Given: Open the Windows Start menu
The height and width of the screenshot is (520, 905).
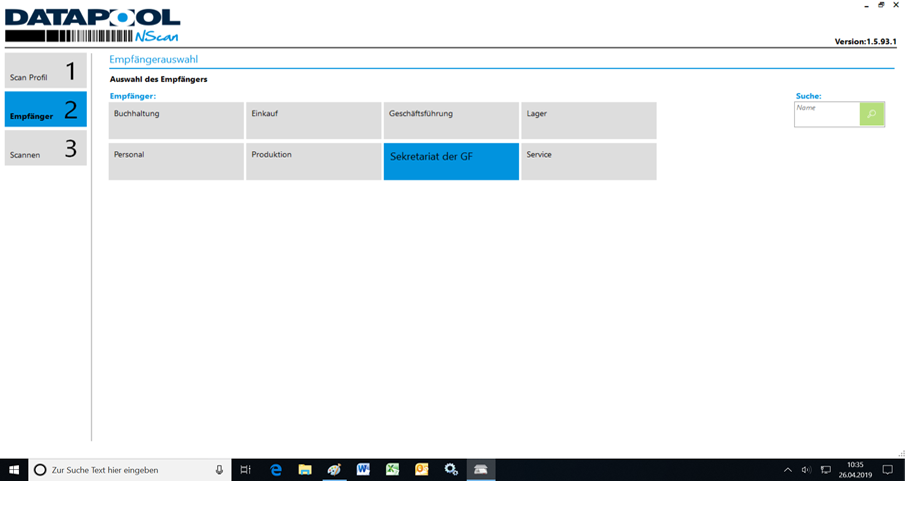Looking at the screenshot, I should point(14,470).
